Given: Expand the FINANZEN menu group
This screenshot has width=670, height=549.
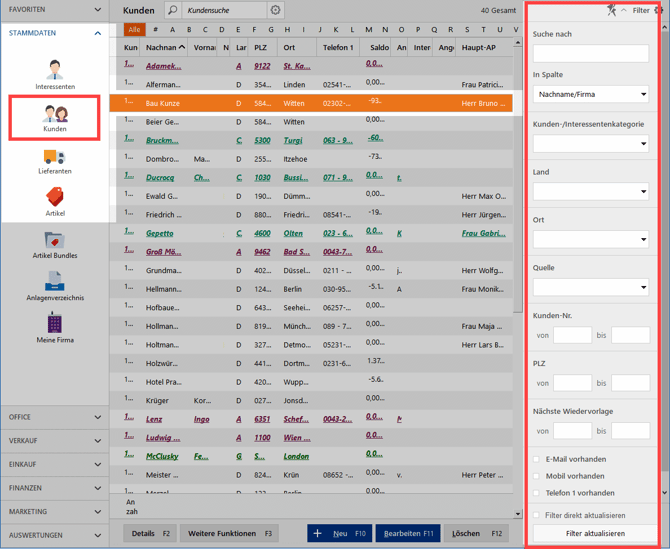Looking at the screenshot, I should [x=54, y=488].
